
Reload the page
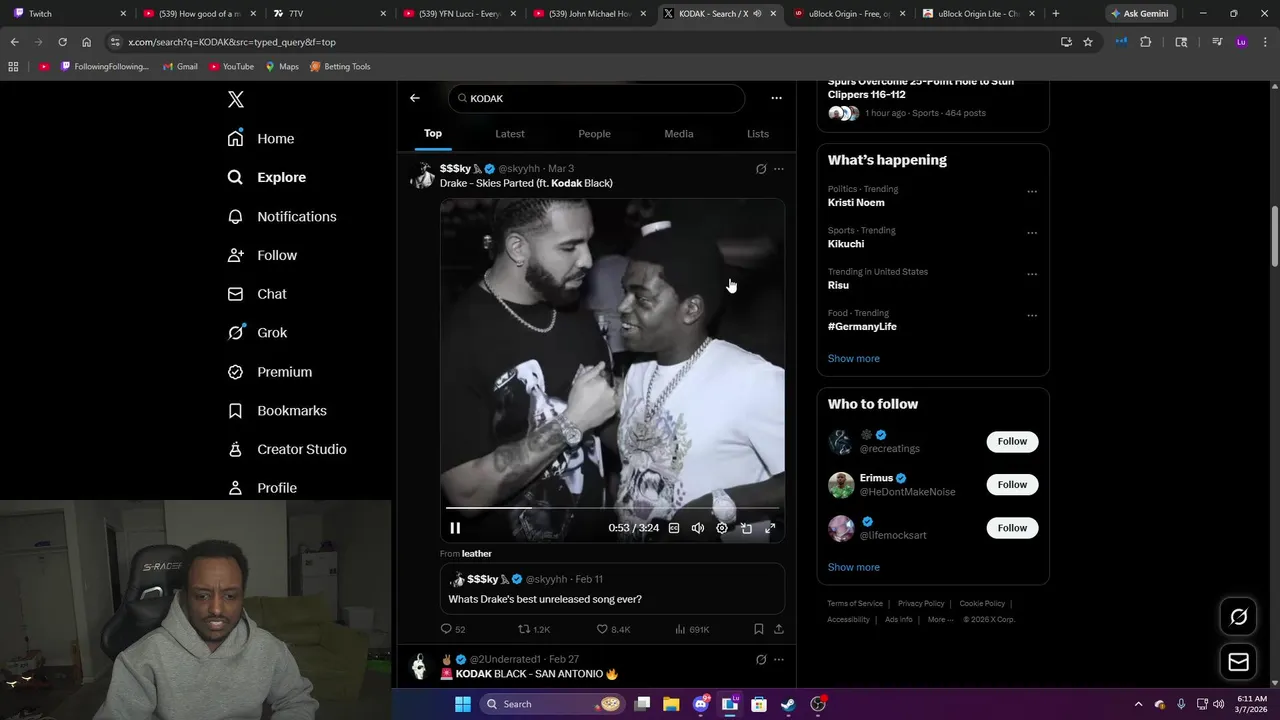(62, 42)
